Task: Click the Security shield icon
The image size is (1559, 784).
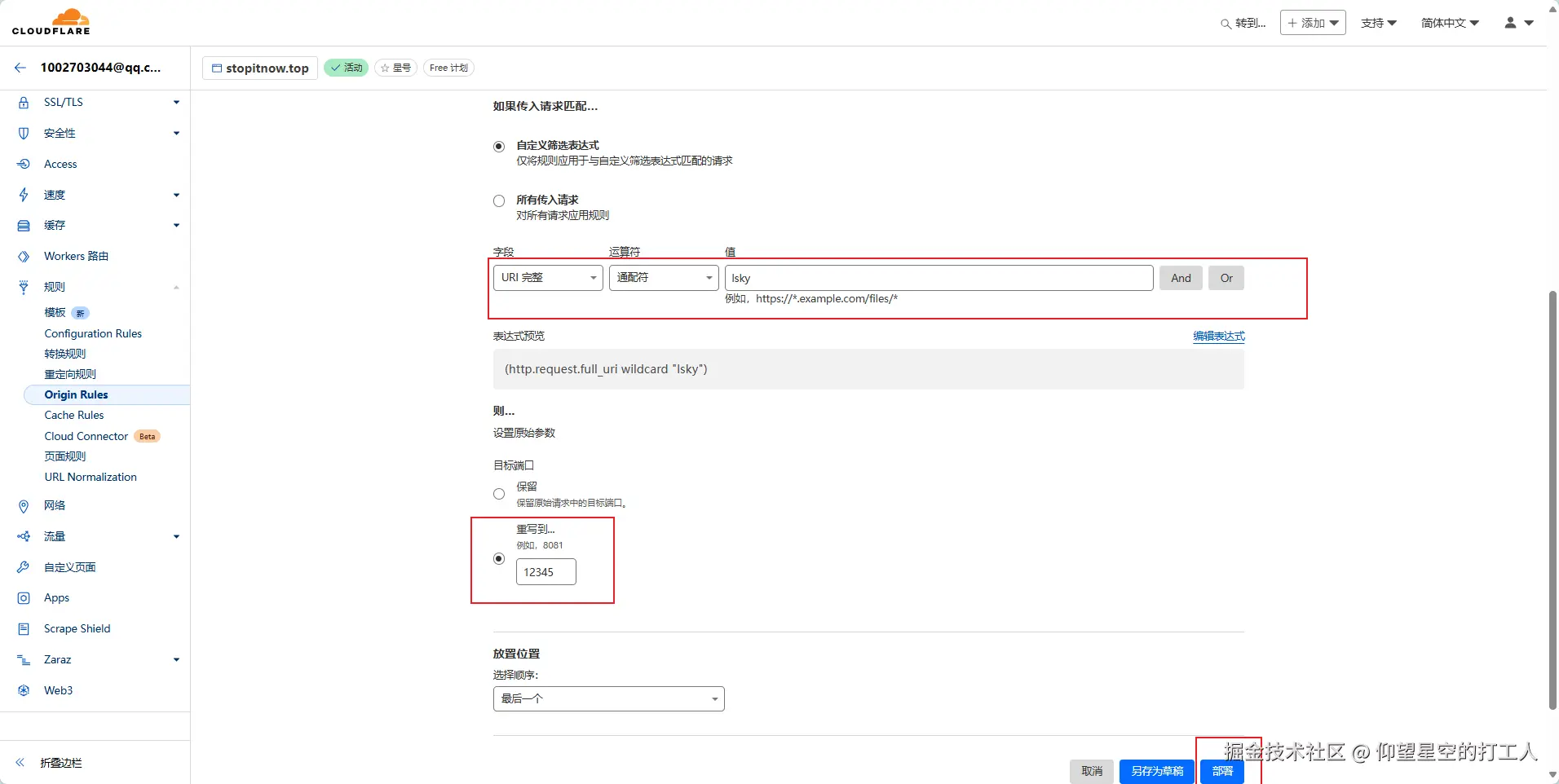Action: (x=24, y=134)
